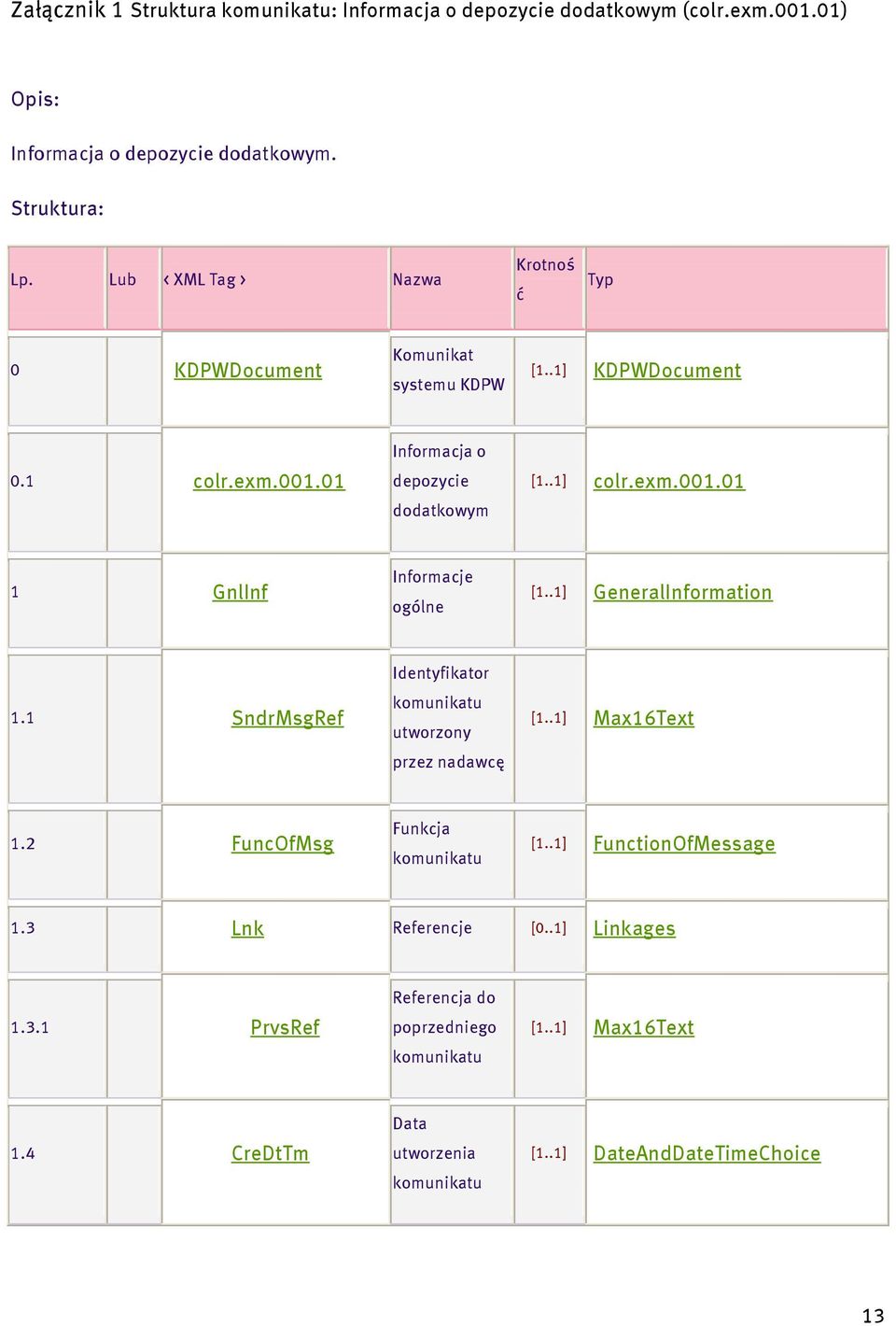Open the KDPWDocument type link
Screen dimensions: 896x1326
click(667, 371)
